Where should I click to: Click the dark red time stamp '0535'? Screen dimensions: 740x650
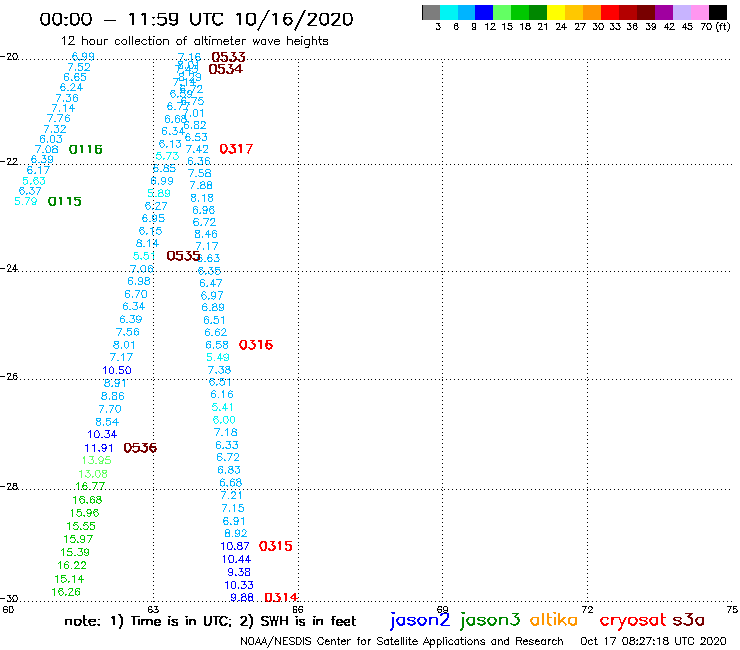click(x=184, y=256)
